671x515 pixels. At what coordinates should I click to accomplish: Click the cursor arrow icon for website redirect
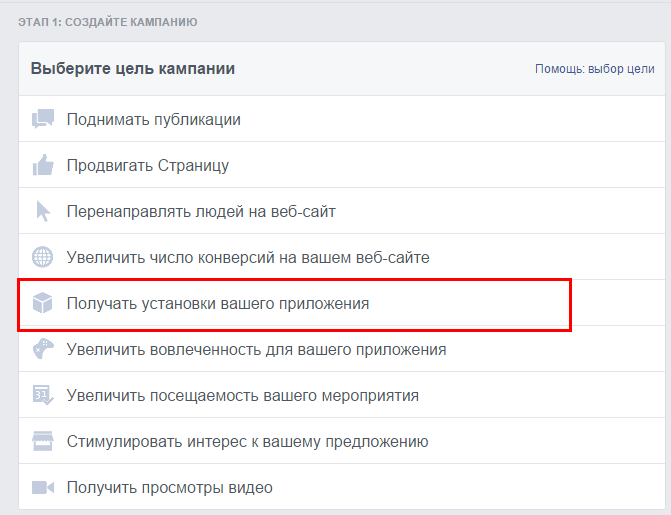click(x=43, y=211)
